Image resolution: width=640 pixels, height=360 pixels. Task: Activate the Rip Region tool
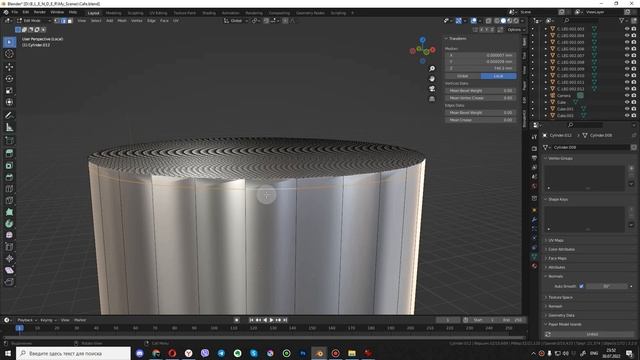pyautogui.click(x=9, y=282)
